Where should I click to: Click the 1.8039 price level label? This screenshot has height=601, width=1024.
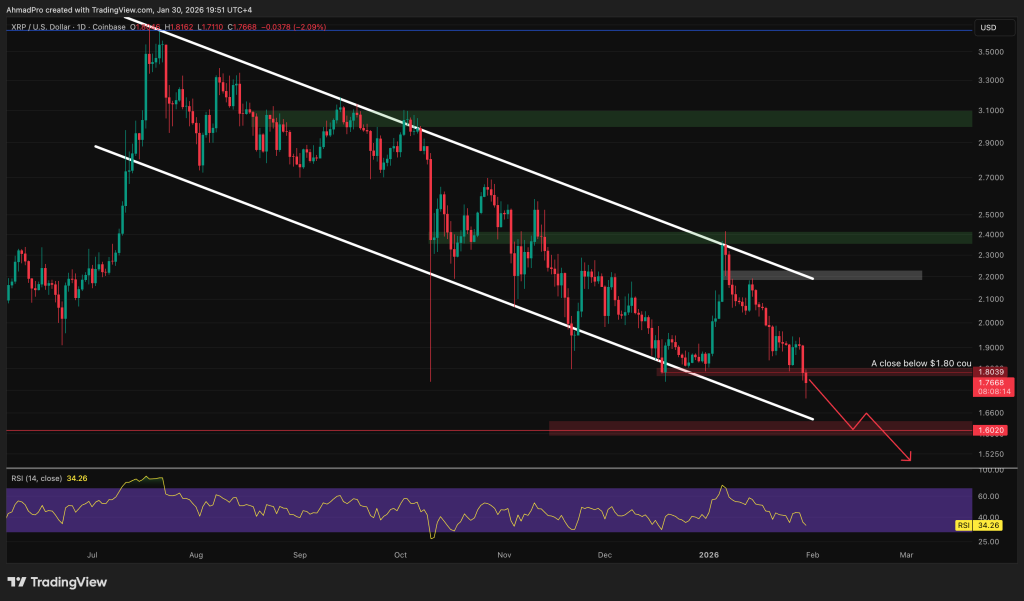point(990,372)
